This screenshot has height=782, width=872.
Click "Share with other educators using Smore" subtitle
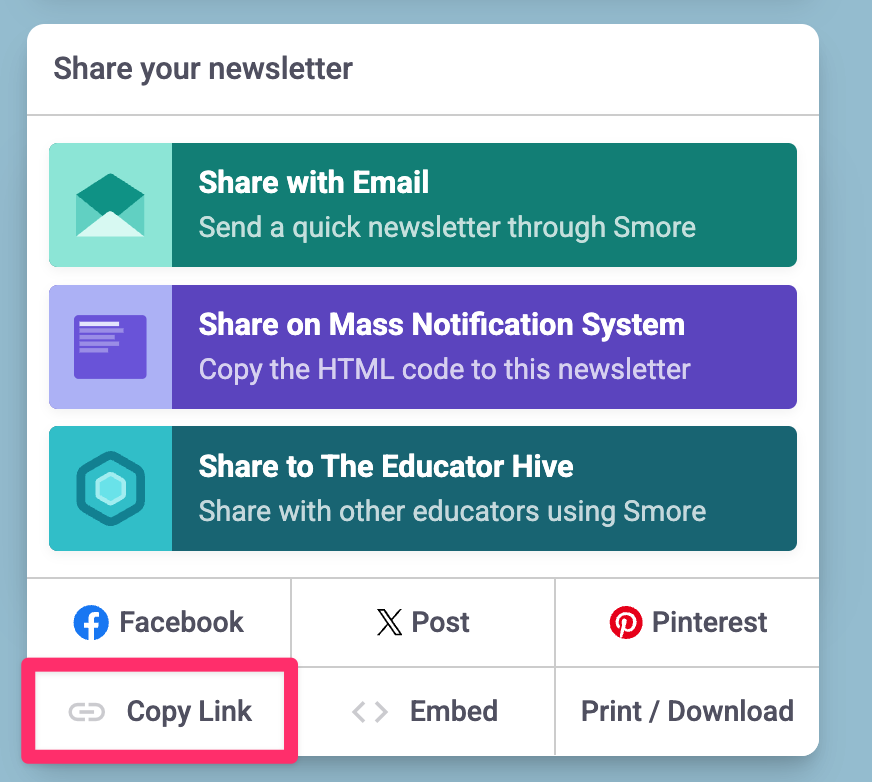452,511
